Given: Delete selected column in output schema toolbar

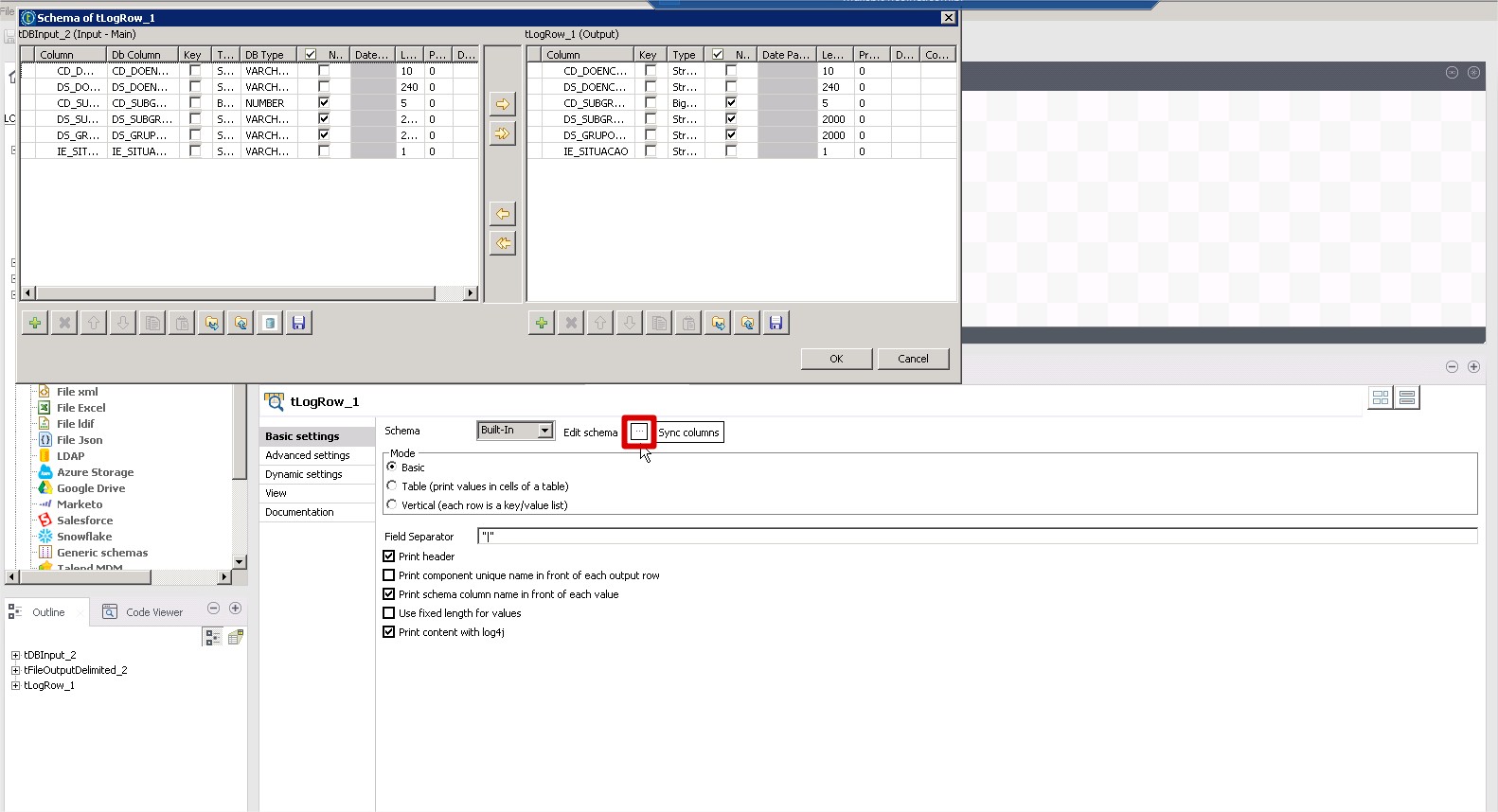Looking at the screenshot, I should tap(571, 323).
